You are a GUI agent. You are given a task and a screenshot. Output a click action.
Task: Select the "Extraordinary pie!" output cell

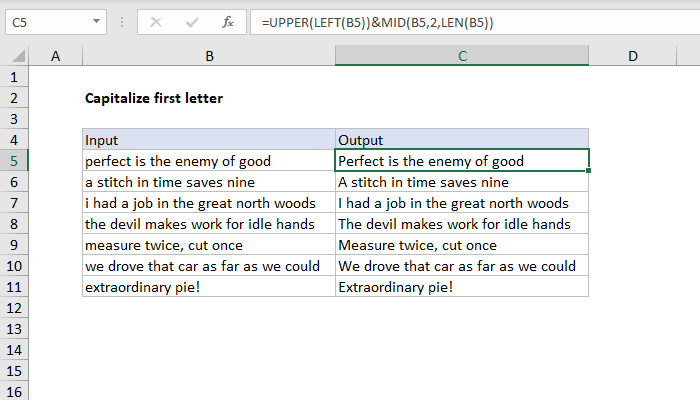point(462,287)
